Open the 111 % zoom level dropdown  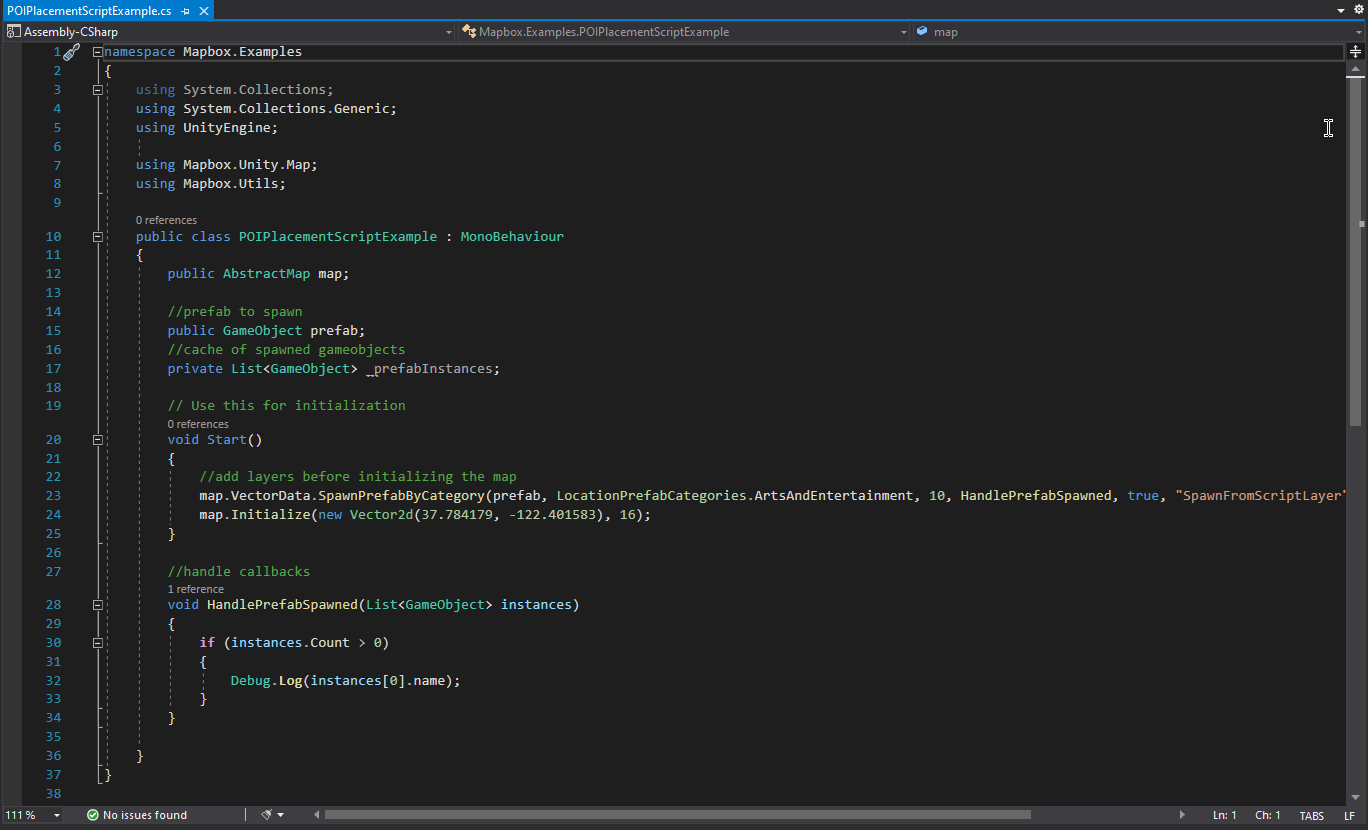[x=32, y=815]
